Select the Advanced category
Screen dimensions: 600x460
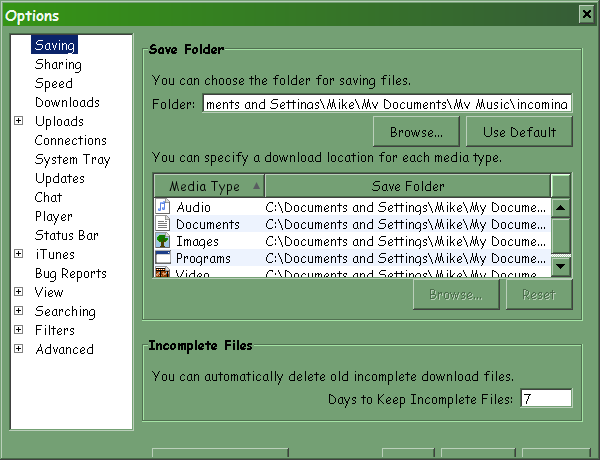tap(64, 349)
